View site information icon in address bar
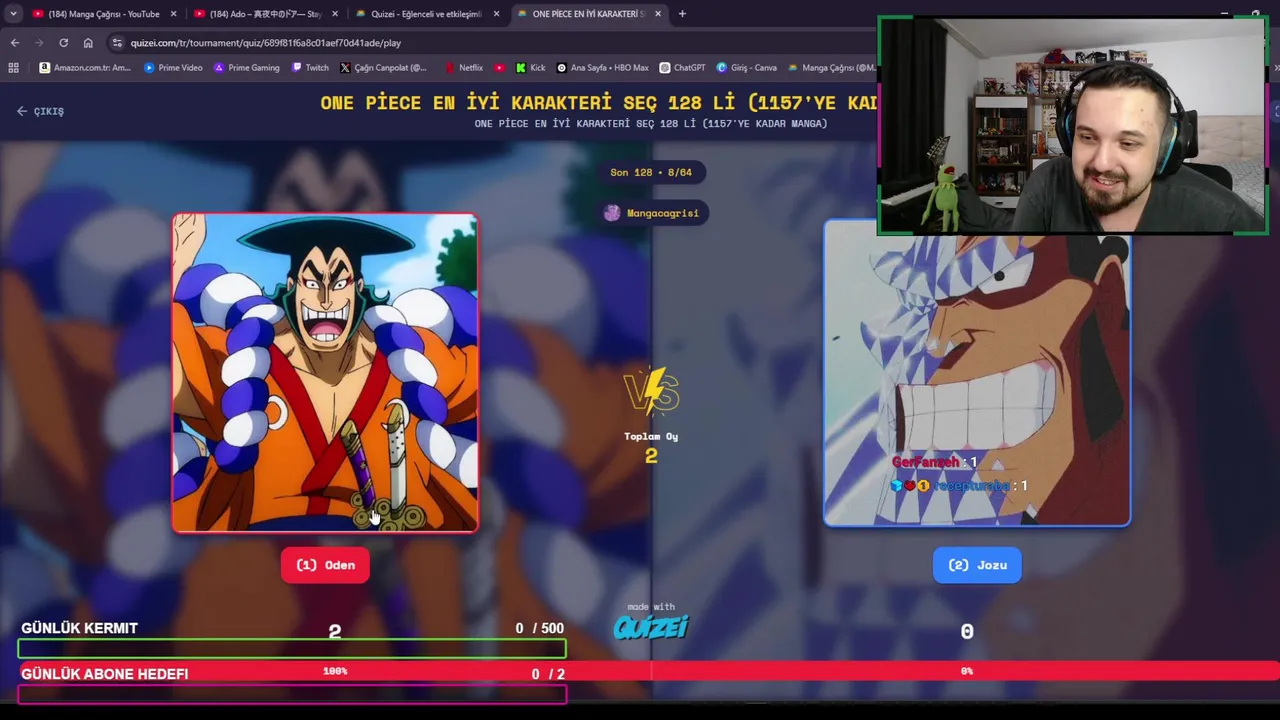 [117, 43]
